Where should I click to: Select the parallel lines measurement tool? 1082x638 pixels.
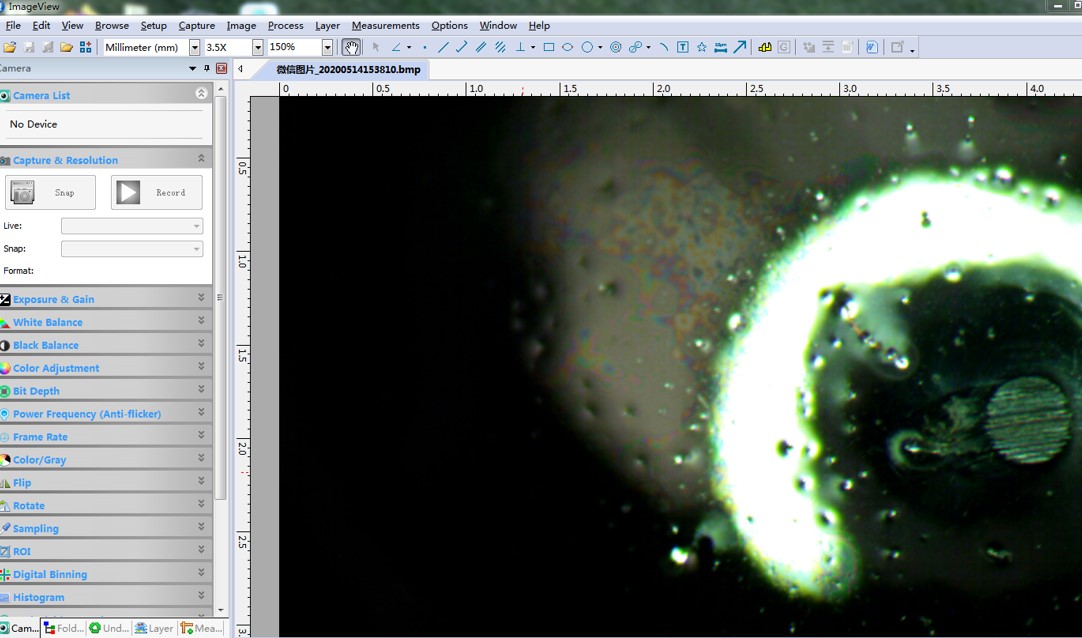pyautogui.click(x=481, y=47)
